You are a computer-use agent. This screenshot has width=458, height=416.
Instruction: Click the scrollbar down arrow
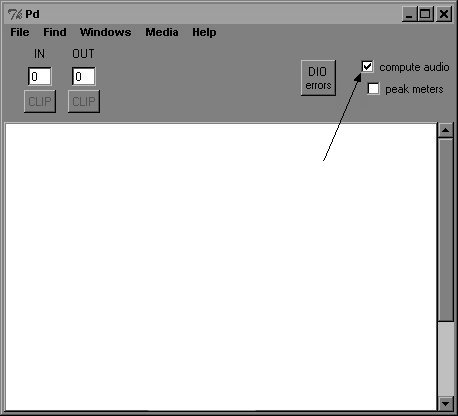446,404
